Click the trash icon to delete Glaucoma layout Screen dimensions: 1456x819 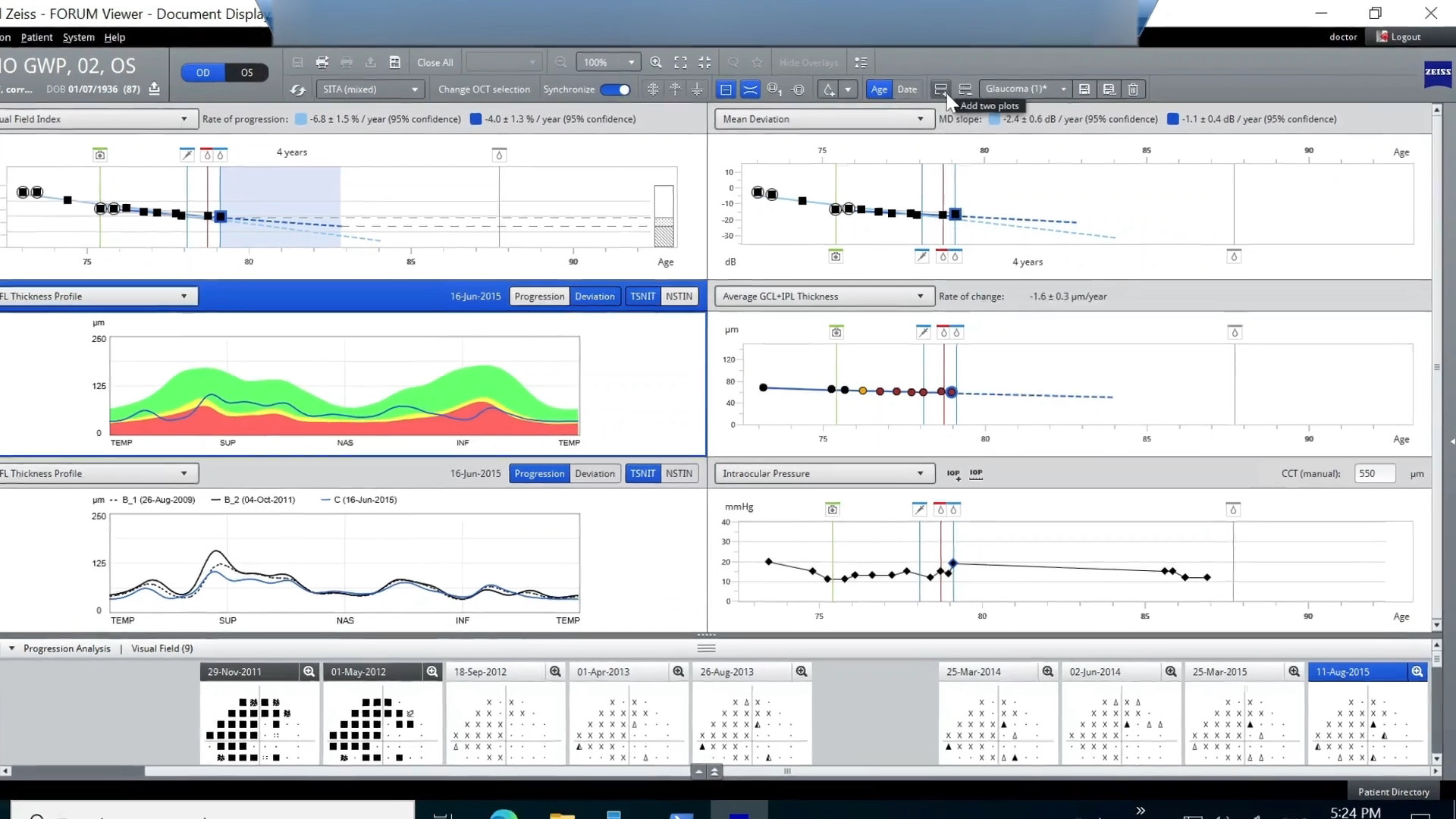[1133, 89]
